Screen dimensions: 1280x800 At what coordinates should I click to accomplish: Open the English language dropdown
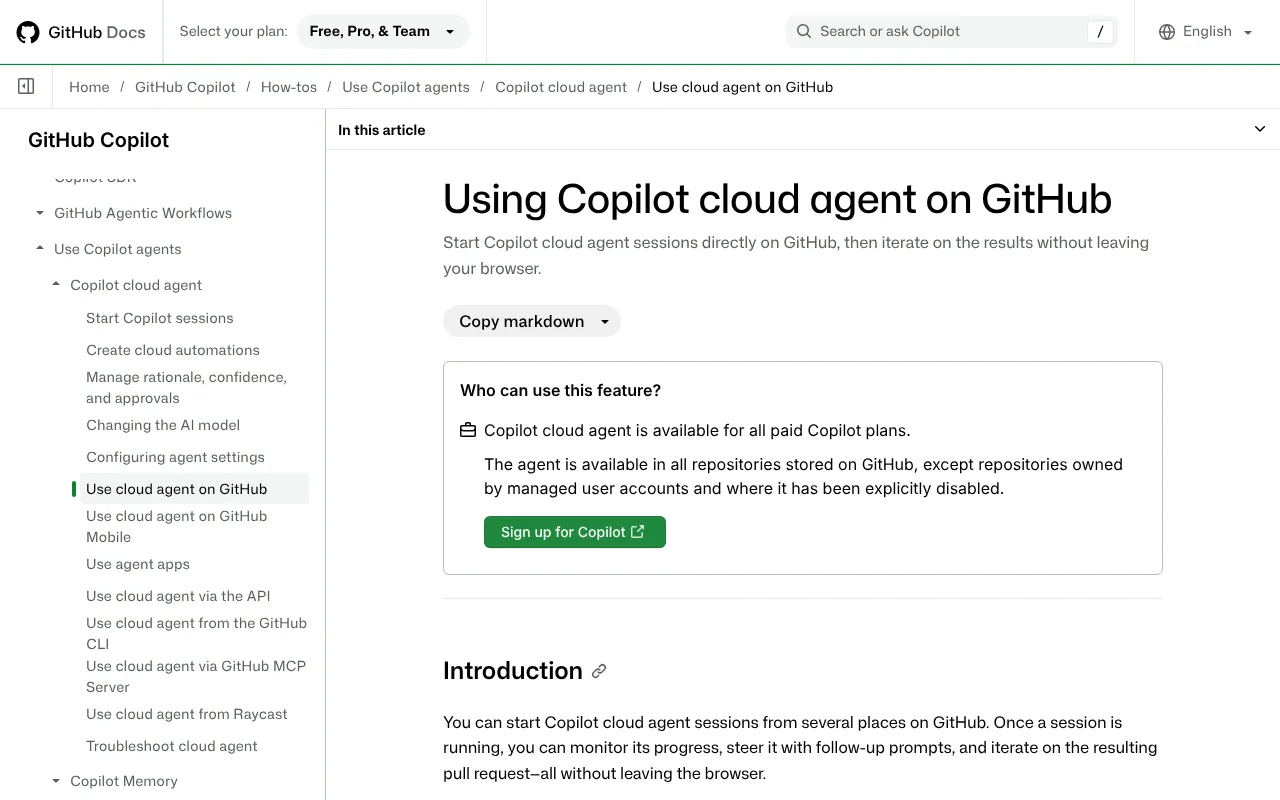(x=1207, y=31)
